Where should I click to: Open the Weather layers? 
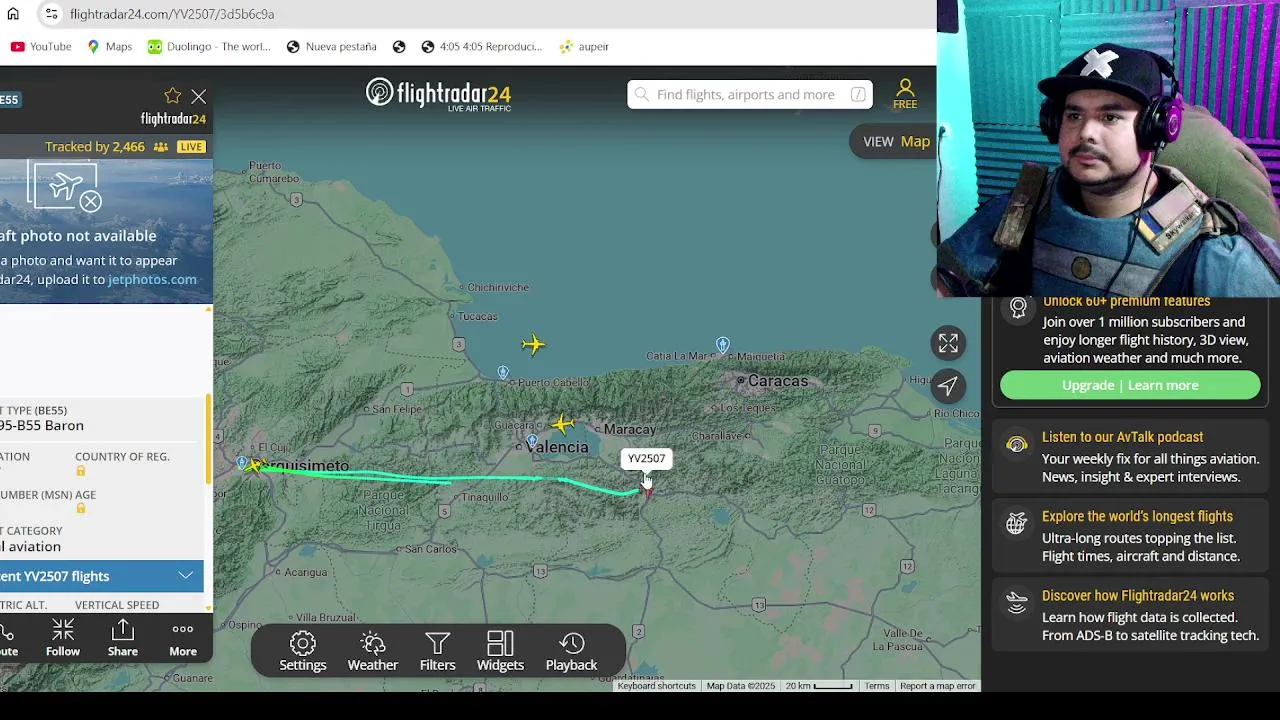[x=373, y=651]
